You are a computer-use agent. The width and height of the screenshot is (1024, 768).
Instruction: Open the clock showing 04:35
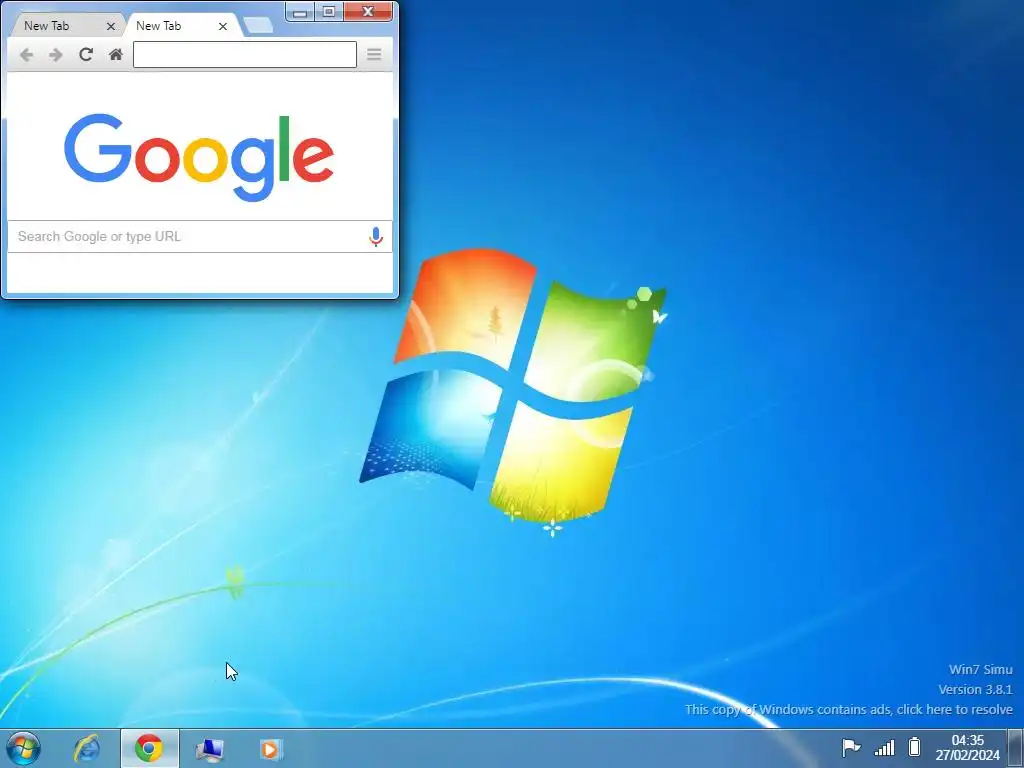pos(967,748)
